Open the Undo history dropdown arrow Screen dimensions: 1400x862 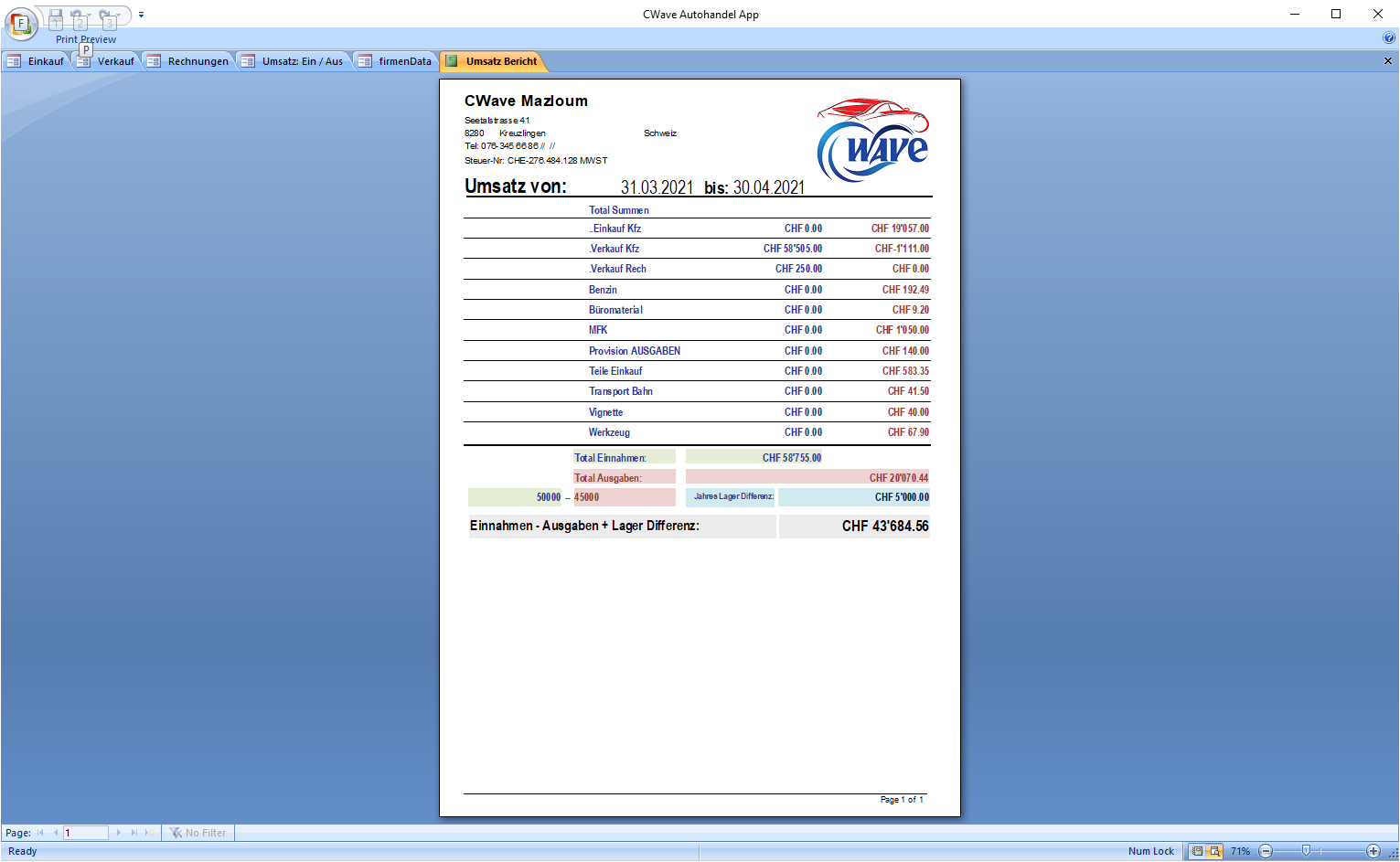[x=90, y=16]
